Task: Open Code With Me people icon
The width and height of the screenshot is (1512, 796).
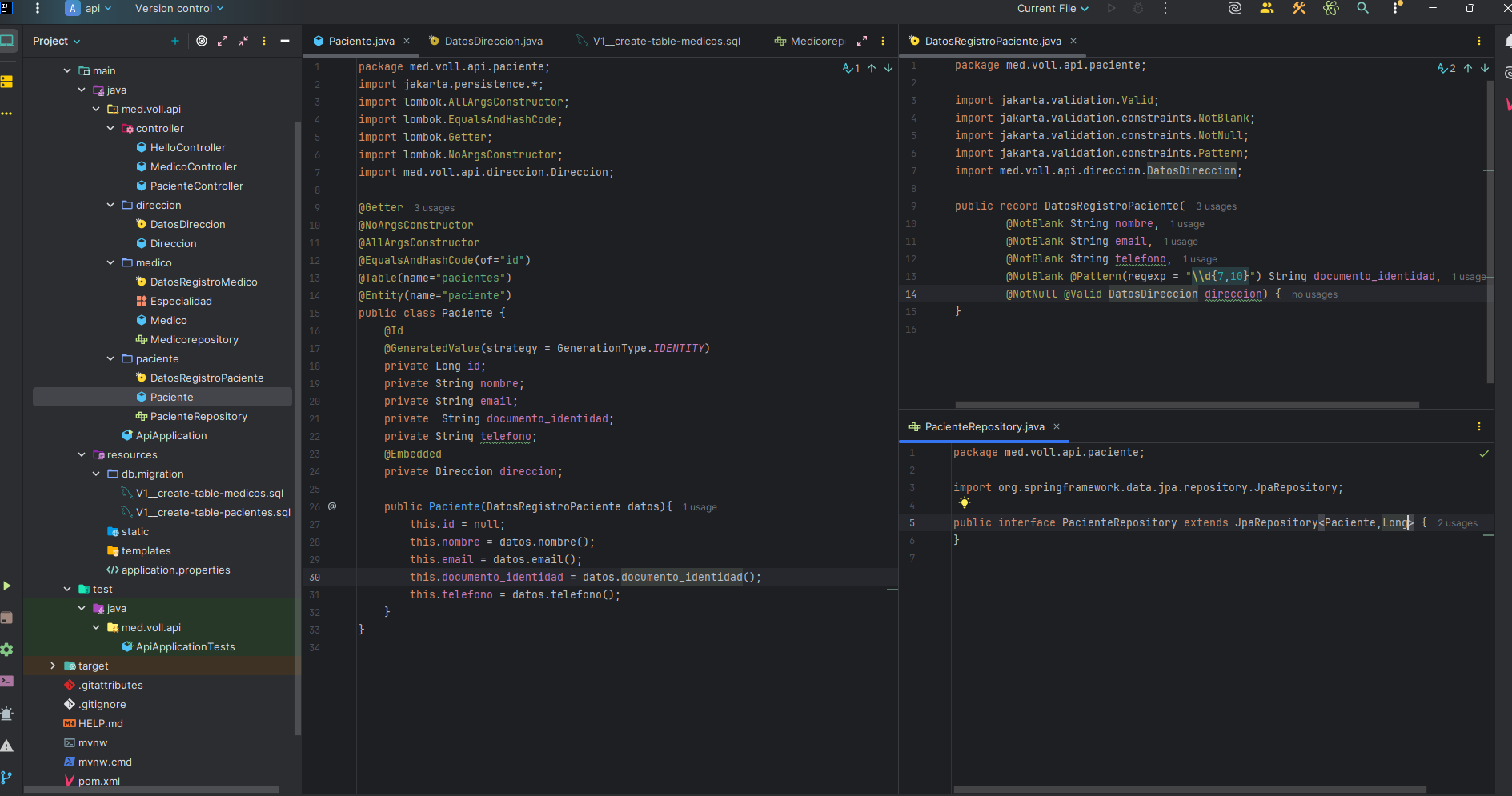Action: (1266, 9)
